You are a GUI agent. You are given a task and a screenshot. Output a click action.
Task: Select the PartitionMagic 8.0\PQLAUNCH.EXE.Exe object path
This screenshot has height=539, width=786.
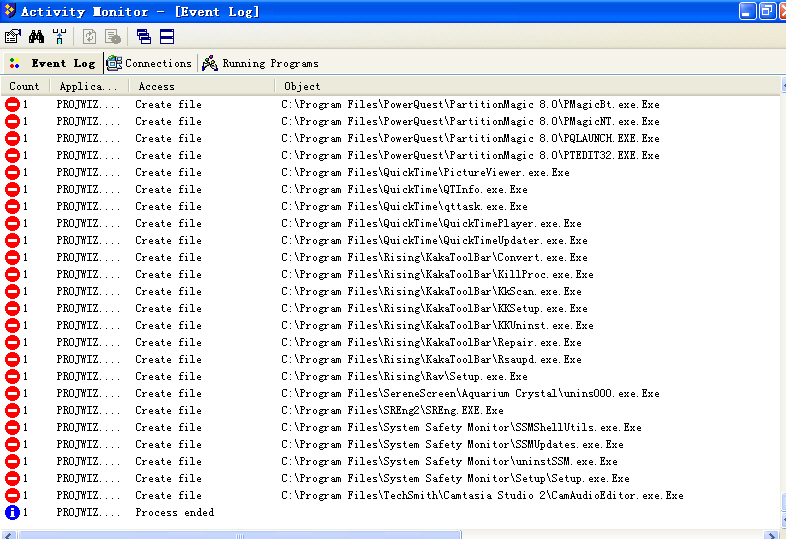470,138
